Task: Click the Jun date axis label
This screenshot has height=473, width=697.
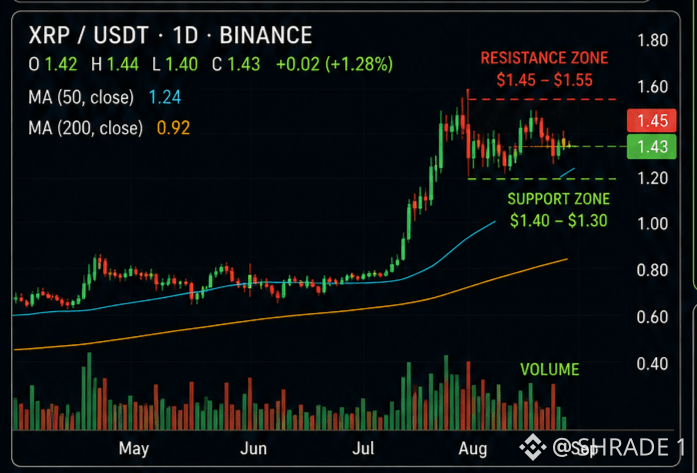Action: click(253, 449)
